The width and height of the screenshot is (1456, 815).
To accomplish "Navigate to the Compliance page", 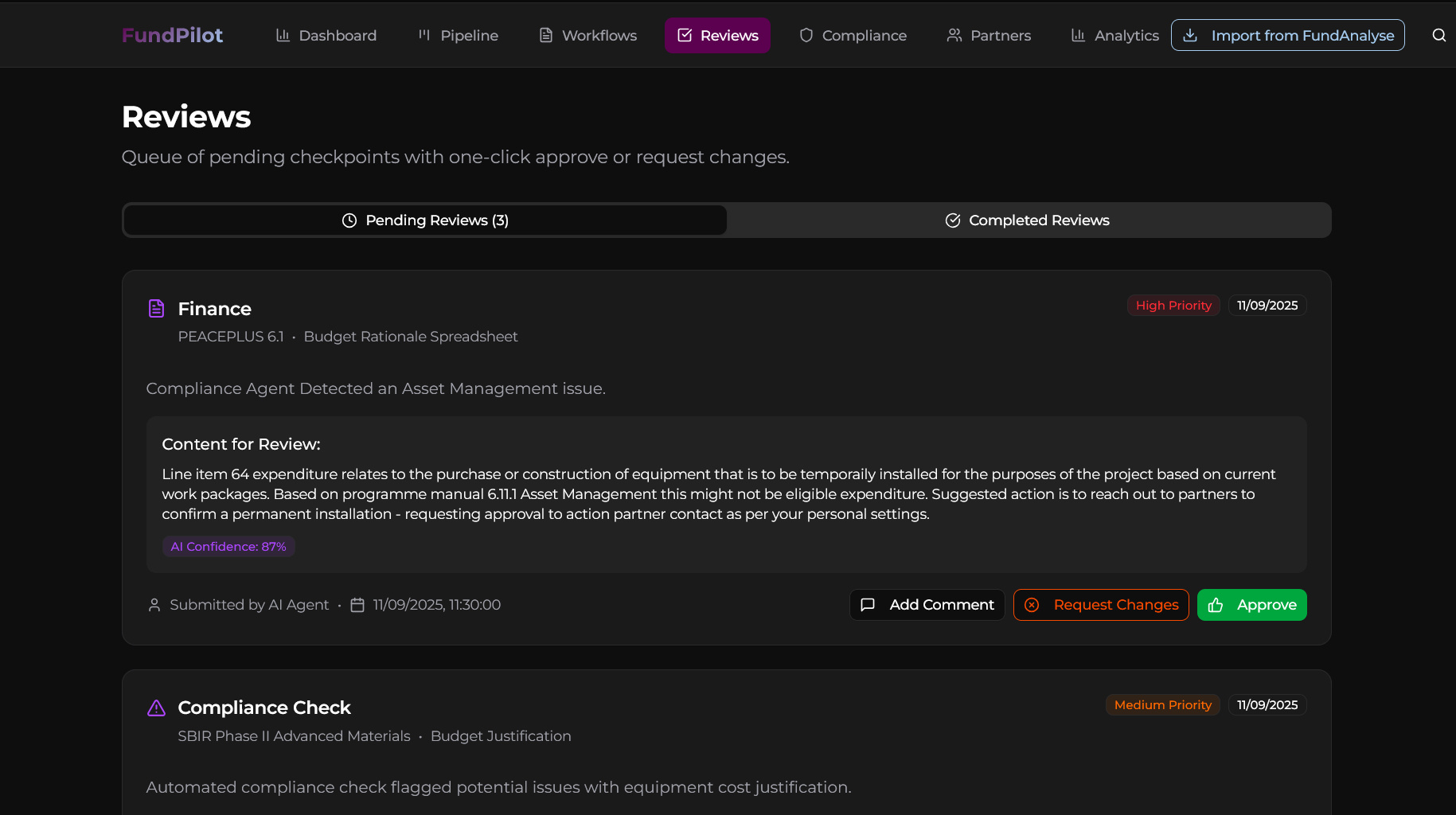I will (x=853, y=35).
